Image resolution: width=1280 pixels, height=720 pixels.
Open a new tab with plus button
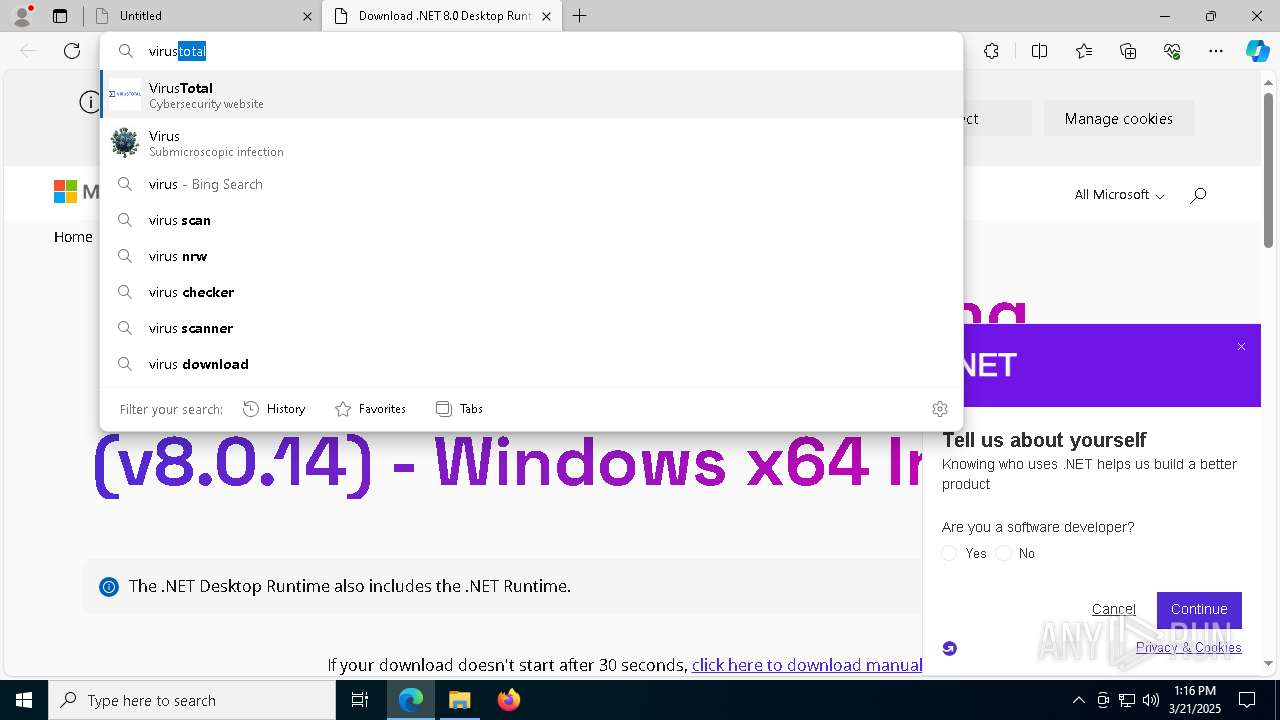coord(580,16)
